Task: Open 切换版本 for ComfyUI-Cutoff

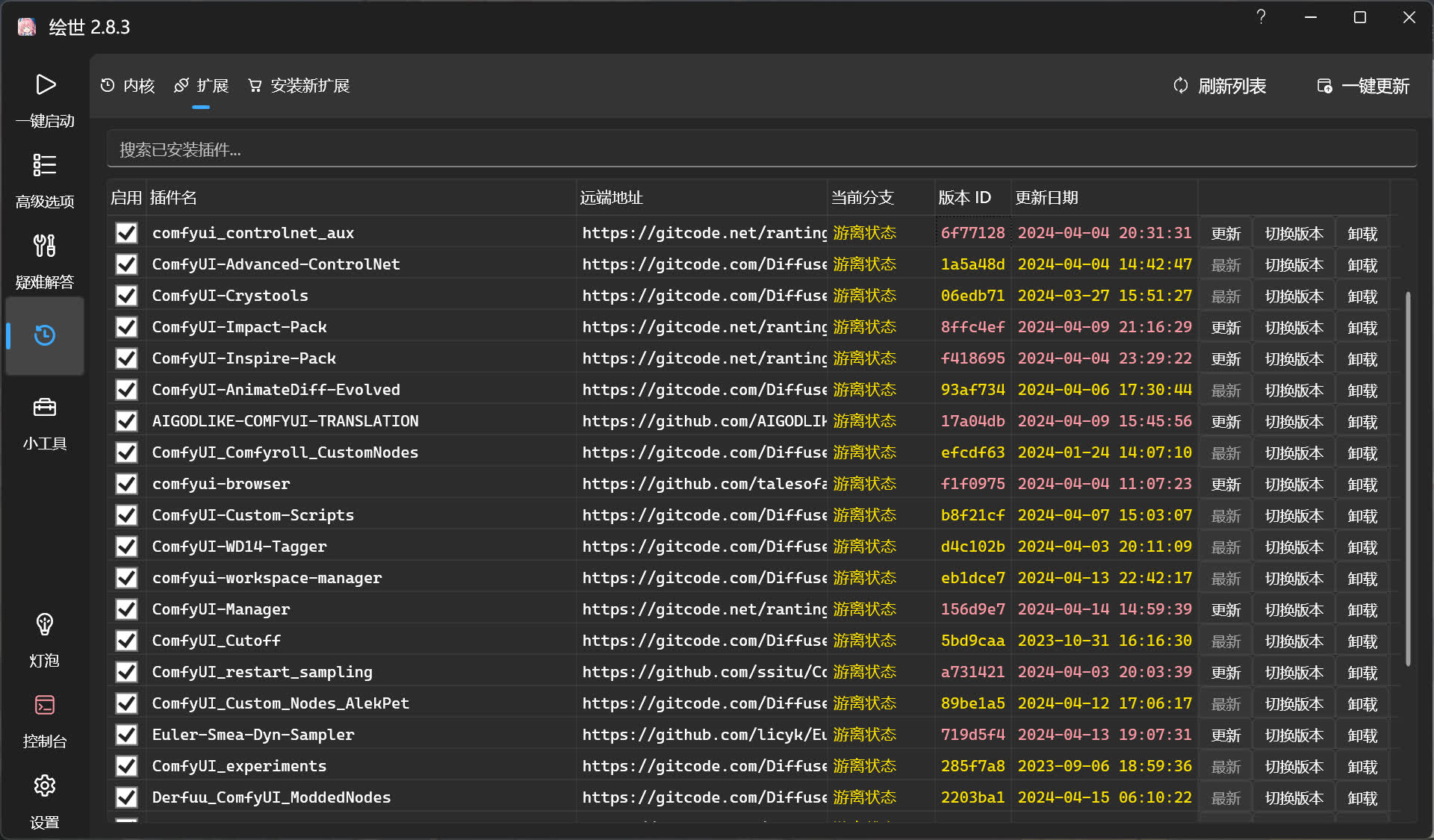Action: coord(1293,640)
